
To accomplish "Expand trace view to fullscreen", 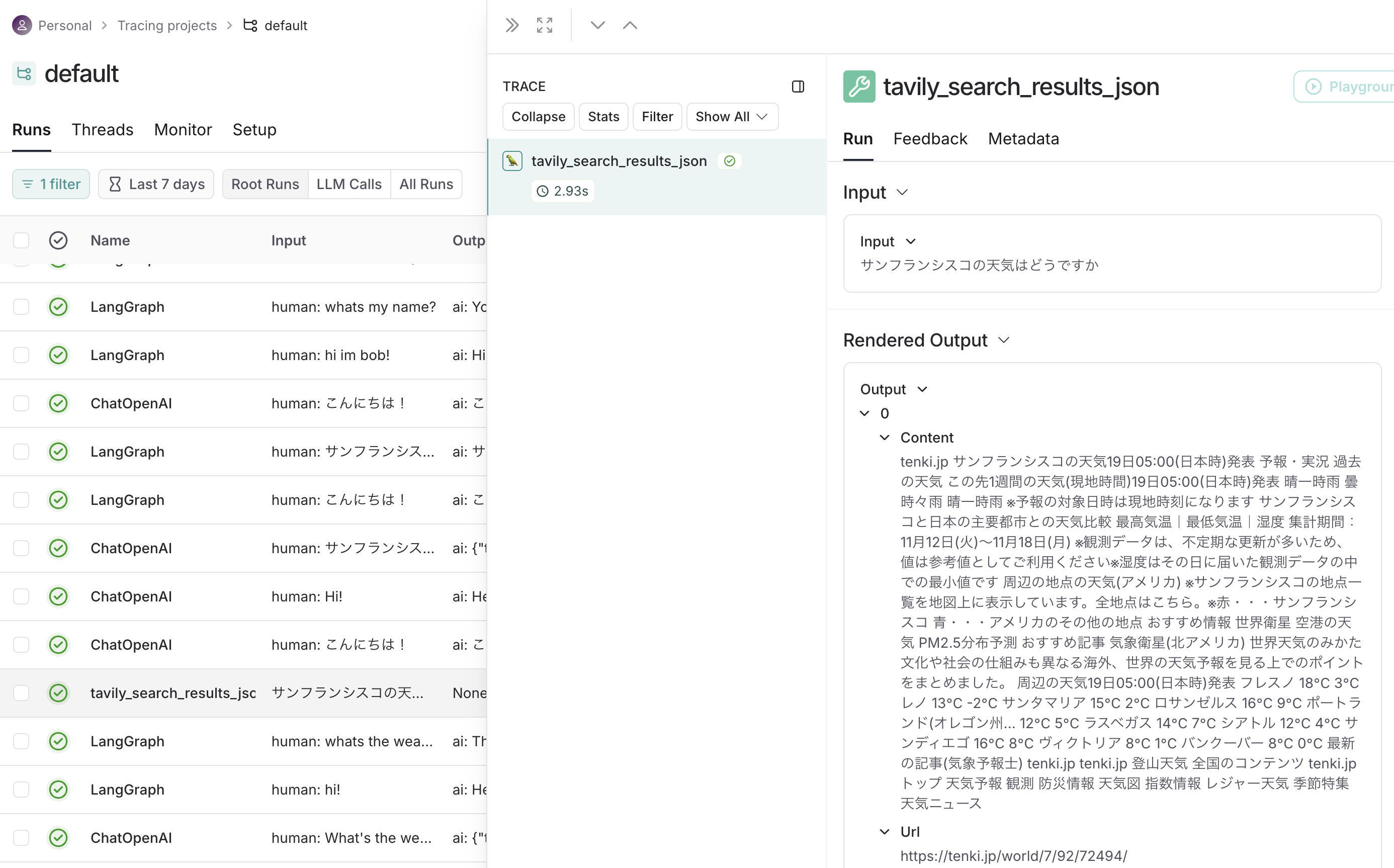I will 544,25.
